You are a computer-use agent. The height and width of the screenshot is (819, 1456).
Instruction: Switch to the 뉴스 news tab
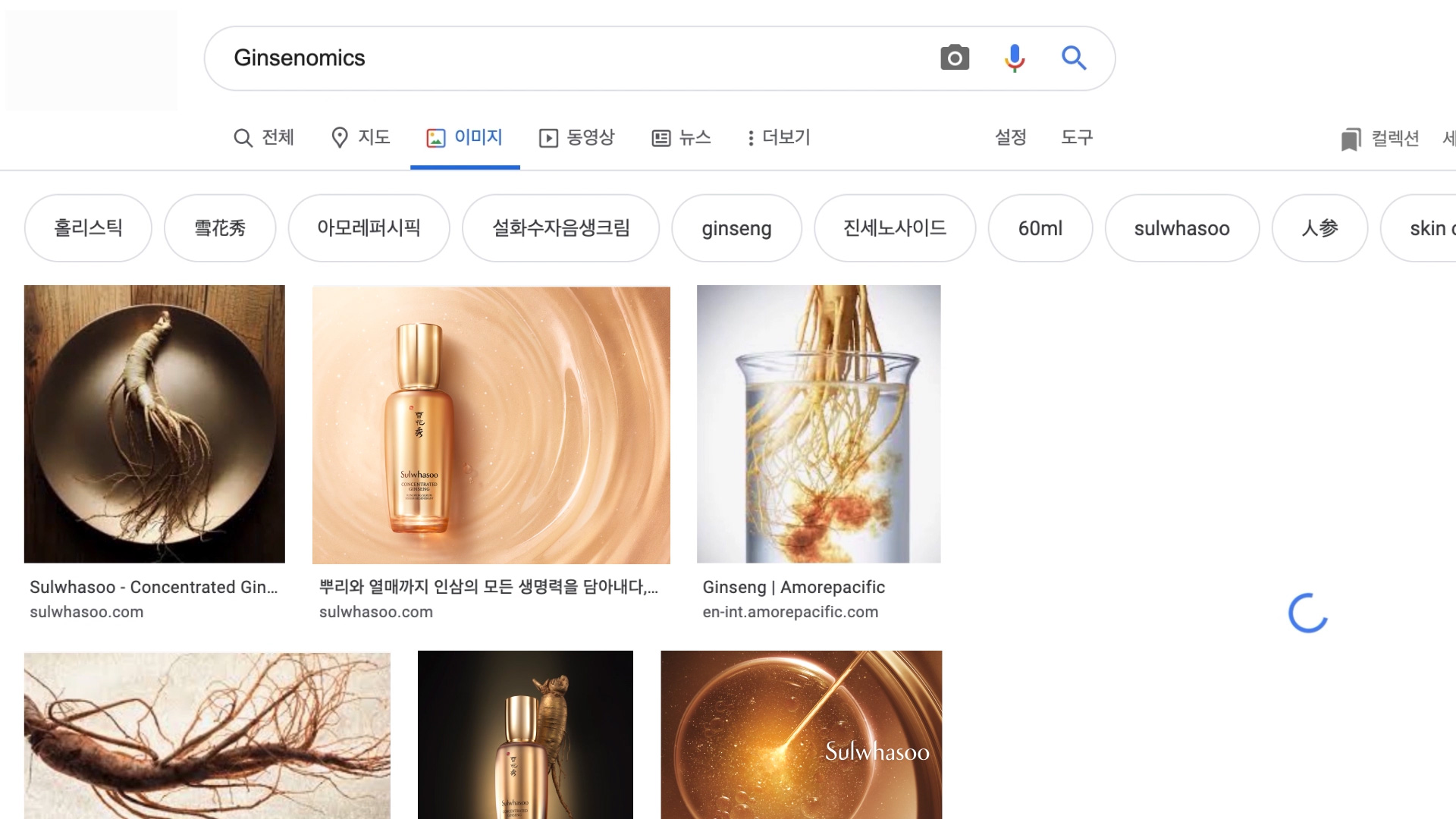click(681, 137)
